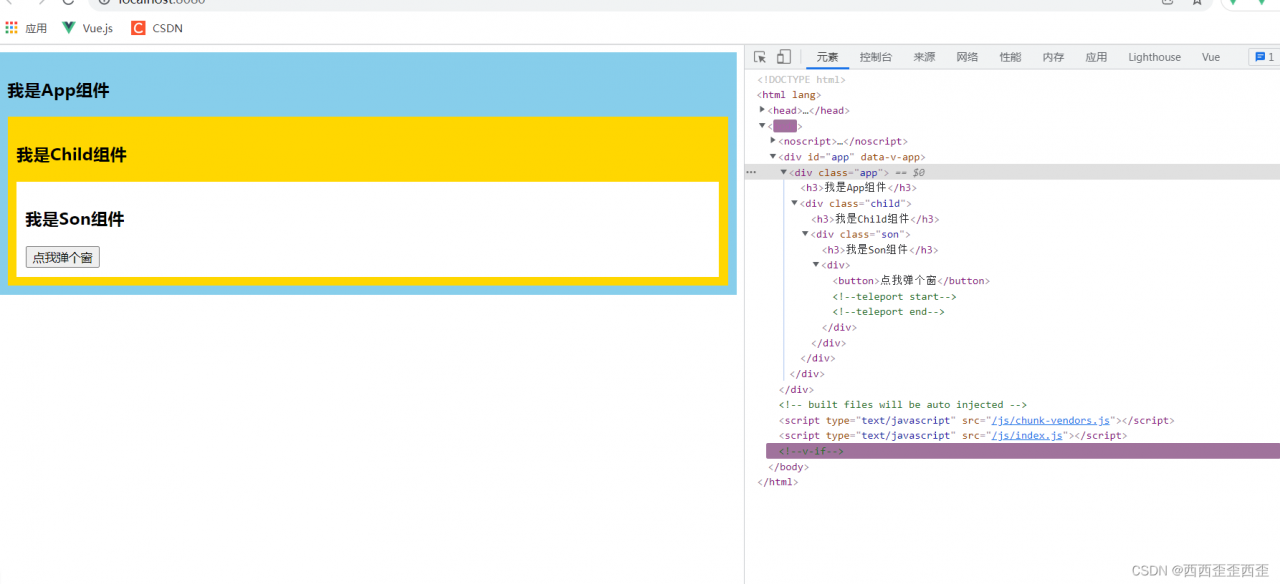Click the 我是Son组件 heading on page
Screen dimensions: 1280x584
click(75, 219)
